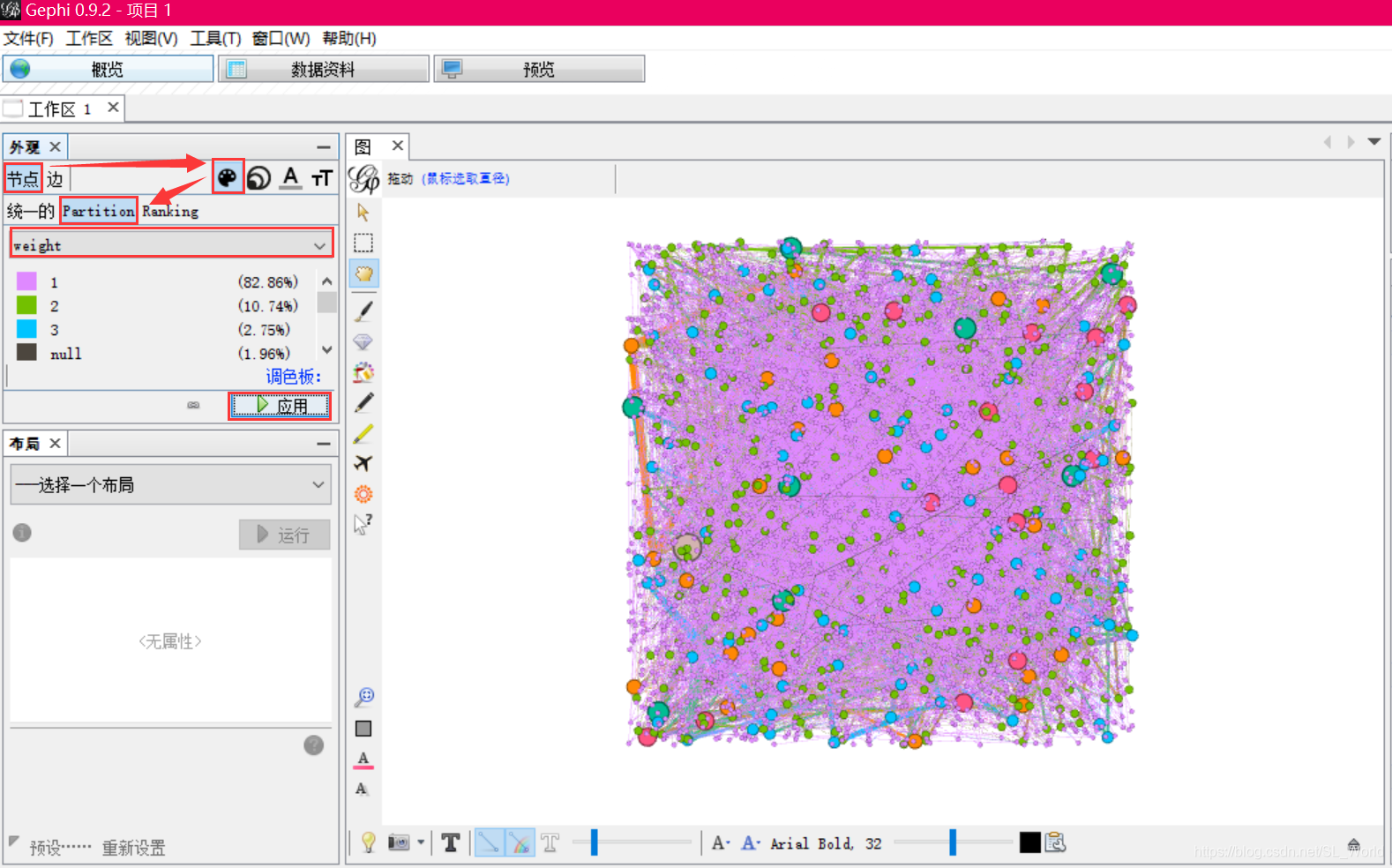Image resolution: width=1392 pixels, height=868 pixels.
Task: Select the painter brush tool
Action: 363,311
